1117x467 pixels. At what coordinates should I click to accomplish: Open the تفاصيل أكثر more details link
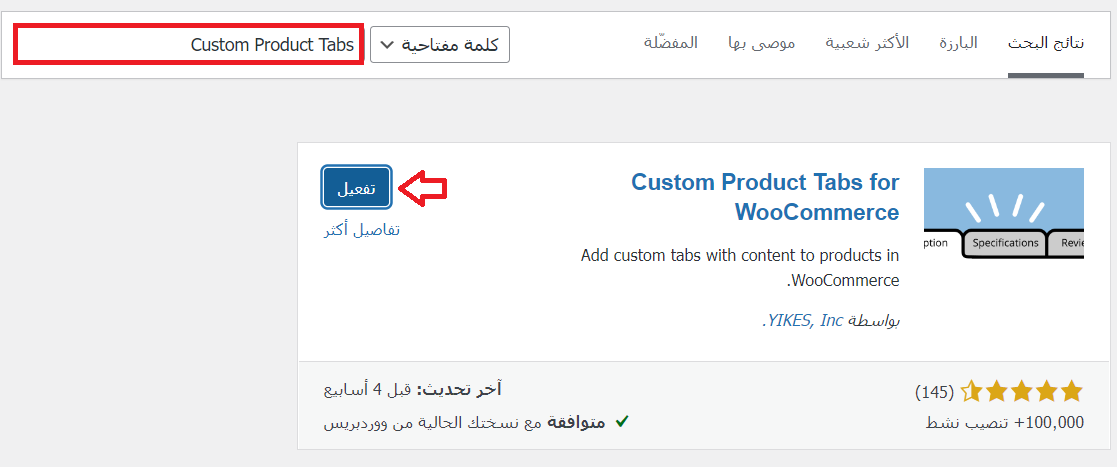[x=361, y=229]
